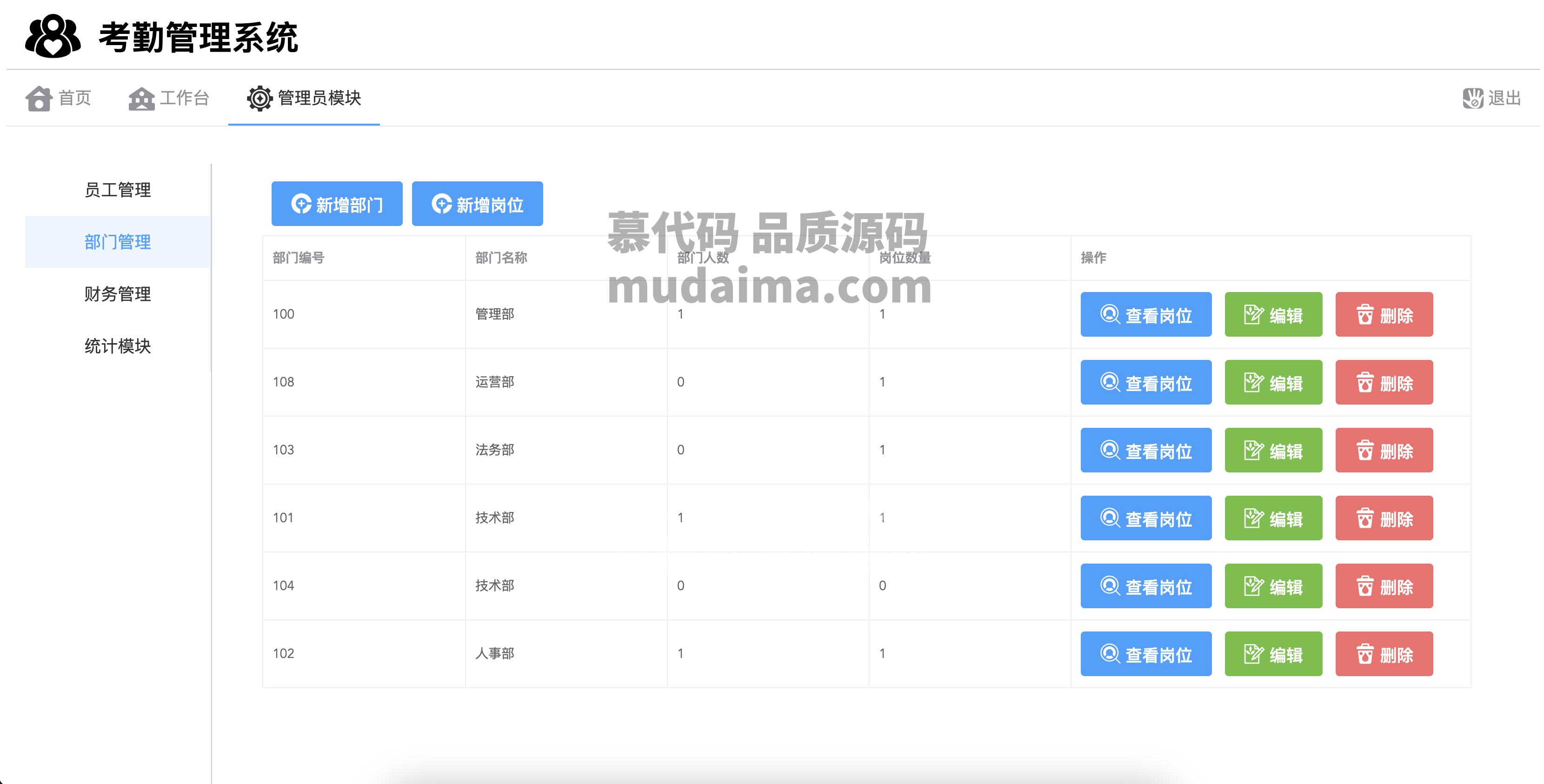Image resolution: width=1544 pixels, height=784 pixels.
Task: Select 部门管理 in the sidebar
Action: pos(118,242)
